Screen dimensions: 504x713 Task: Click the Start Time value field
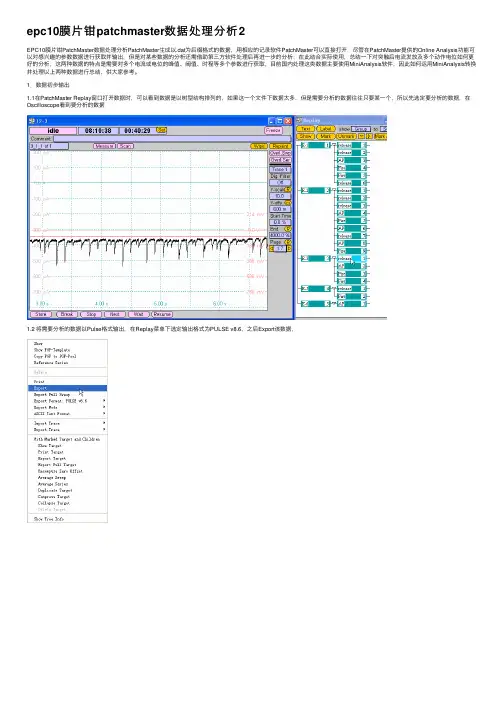(x=280, y=222)
